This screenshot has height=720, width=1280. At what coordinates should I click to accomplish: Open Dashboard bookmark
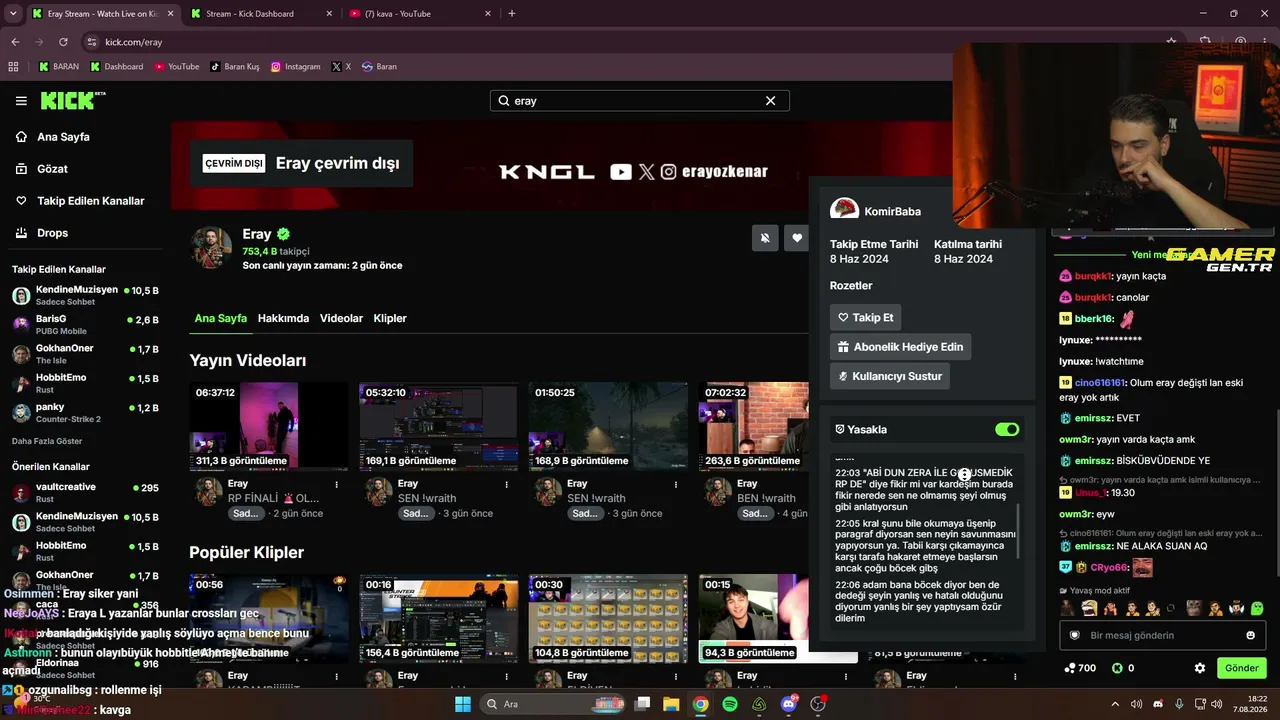[117, 67]
